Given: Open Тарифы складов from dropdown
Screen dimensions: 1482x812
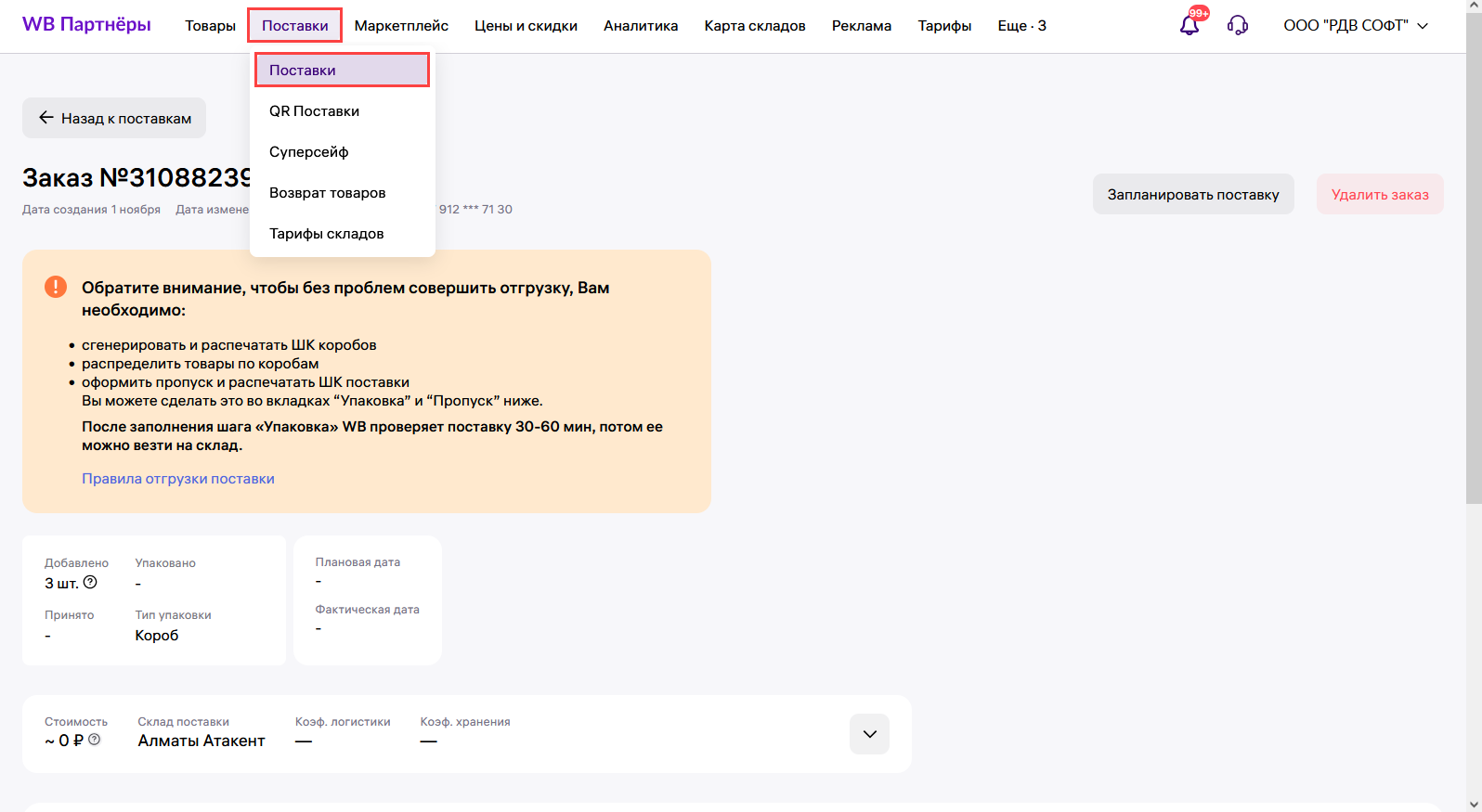Looking at the screenshot, I should point(326,234).
